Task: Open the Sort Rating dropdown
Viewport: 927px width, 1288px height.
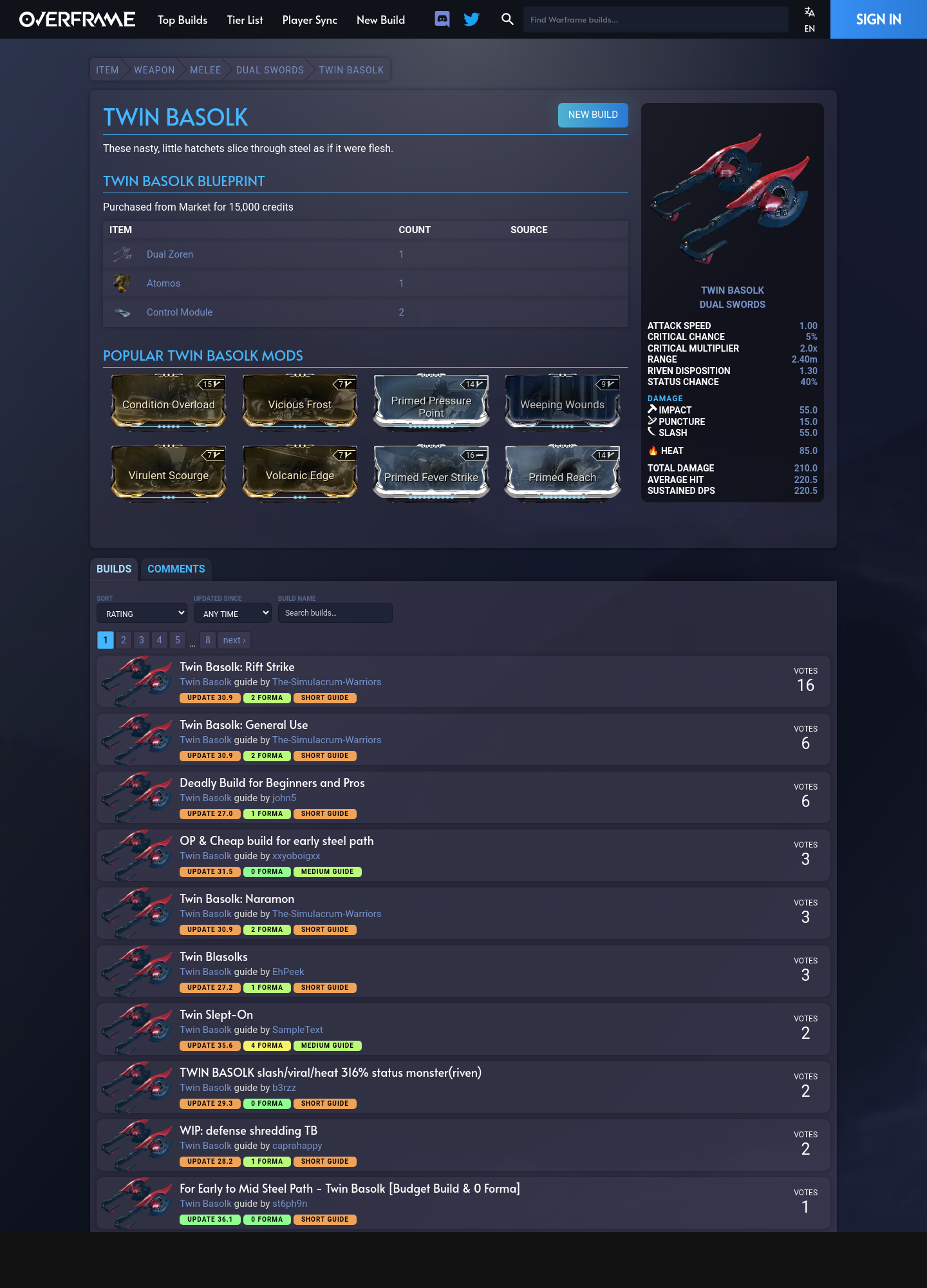Action: coord(142,613)
